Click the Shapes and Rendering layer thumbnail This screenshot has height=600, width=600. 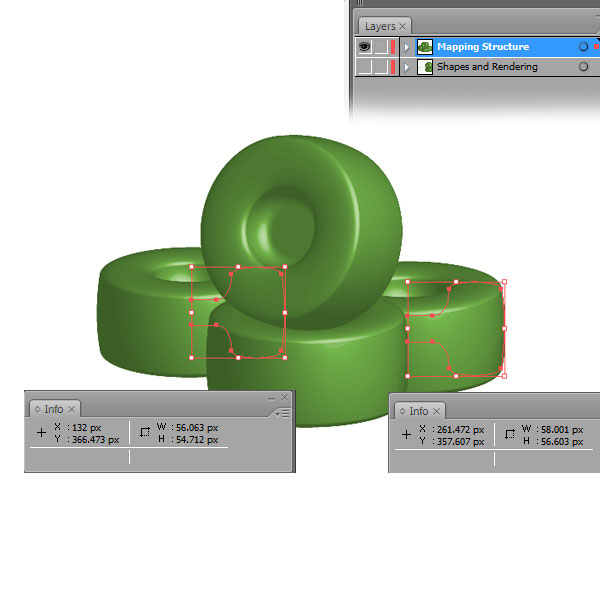425,67
